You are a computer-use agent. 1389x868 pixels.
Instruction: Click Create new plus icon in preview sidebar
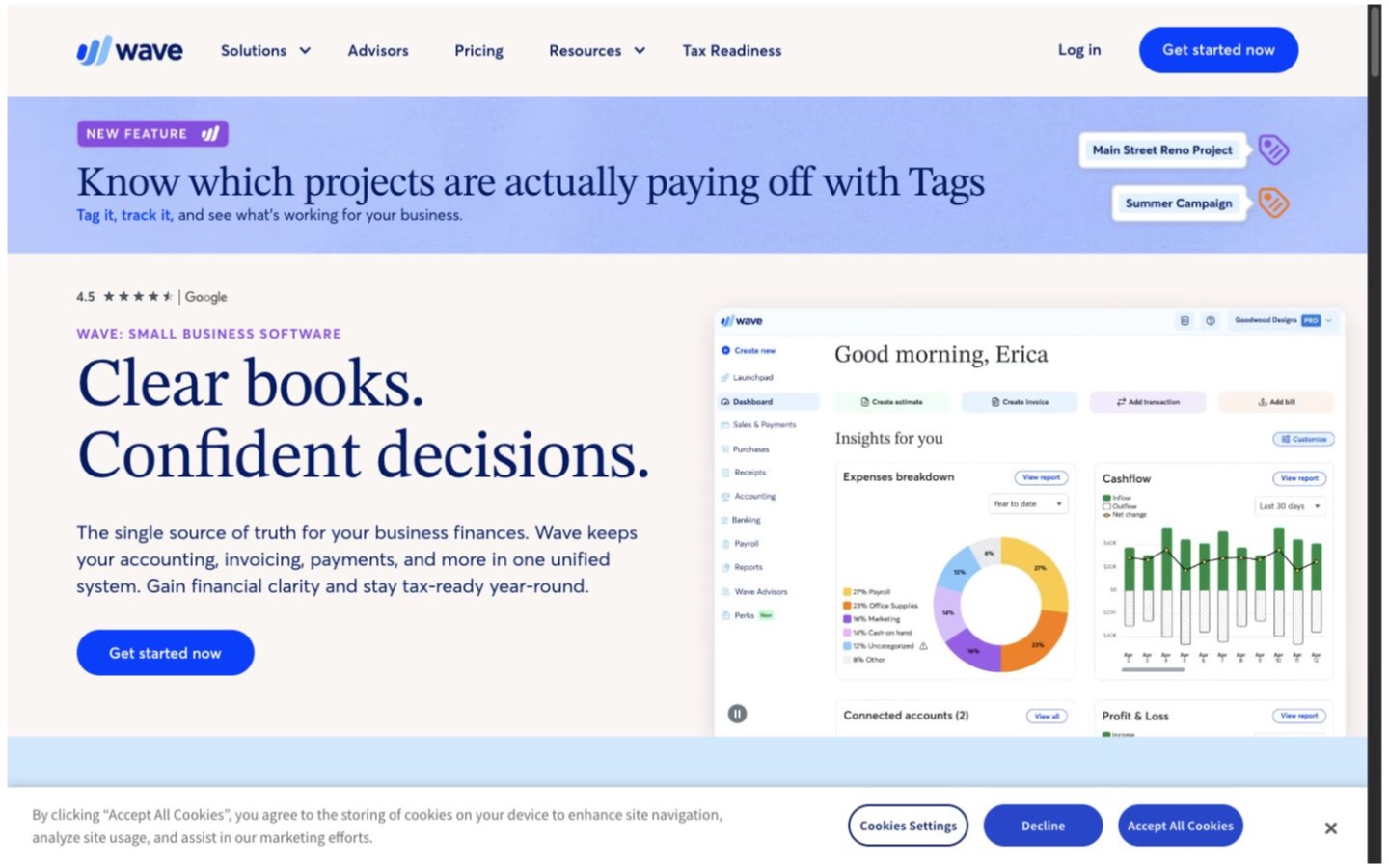point(725,350)
